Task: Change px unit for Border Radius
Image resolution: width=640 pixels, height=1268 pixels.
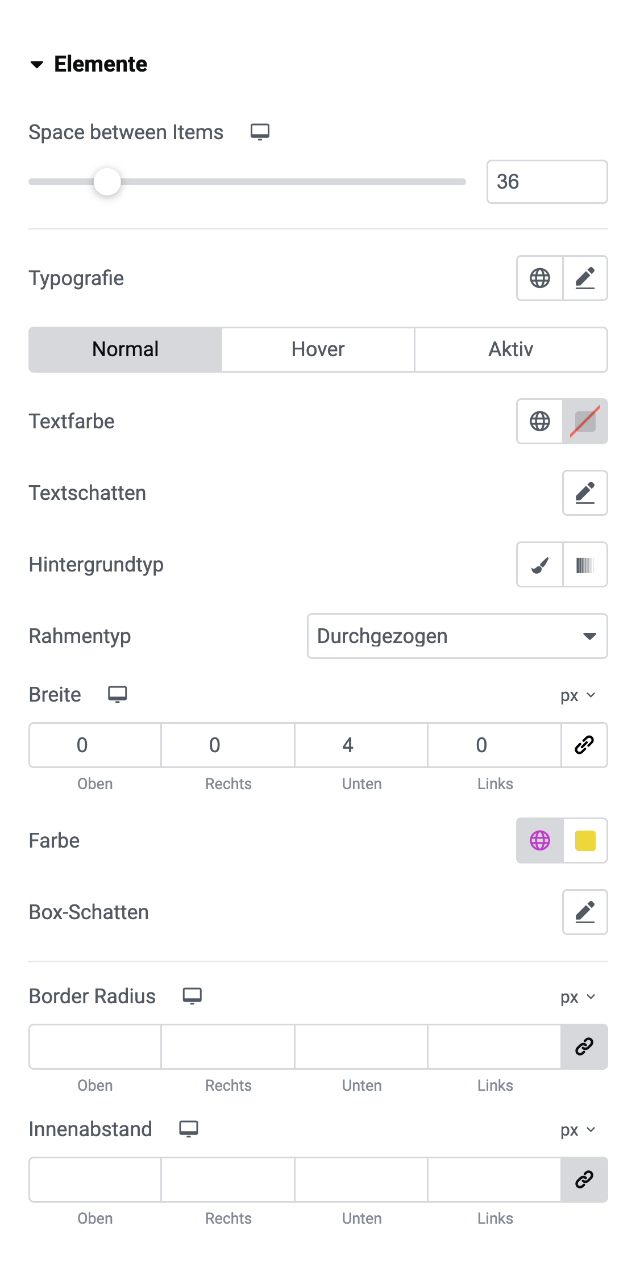Action: tap(577, 997)
